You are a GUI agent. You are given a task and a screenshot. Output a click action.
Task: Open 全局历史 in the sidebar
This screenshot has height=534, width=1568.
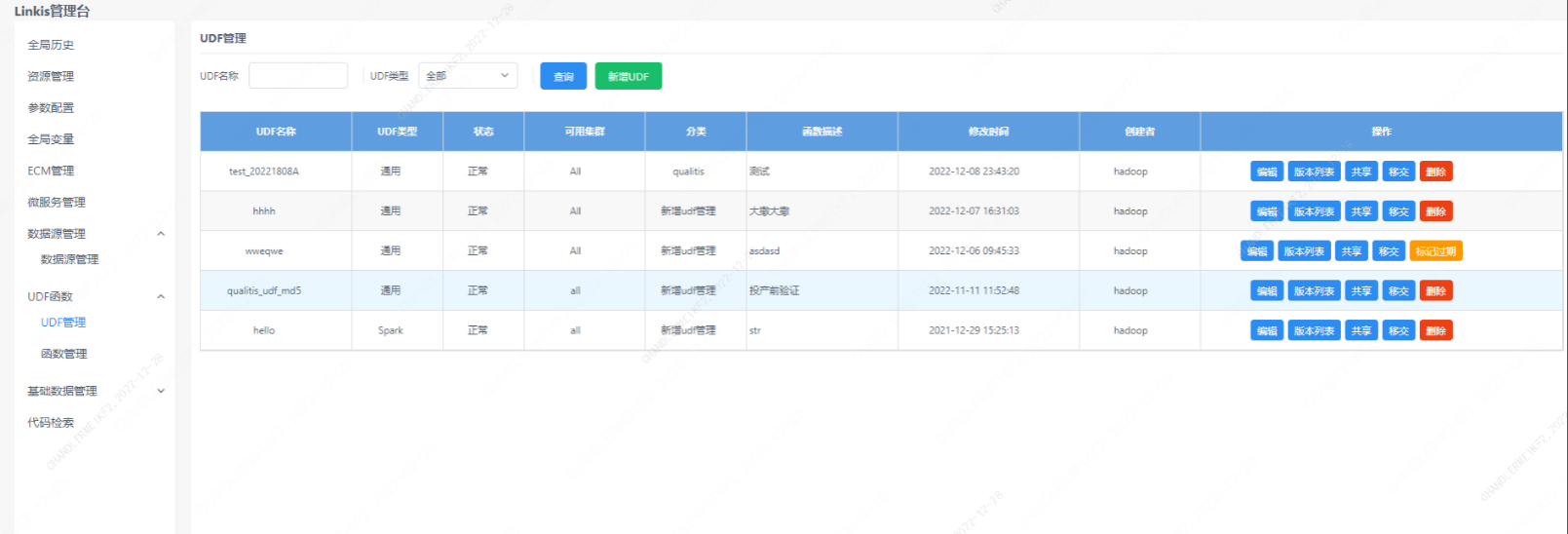point(51,45)
